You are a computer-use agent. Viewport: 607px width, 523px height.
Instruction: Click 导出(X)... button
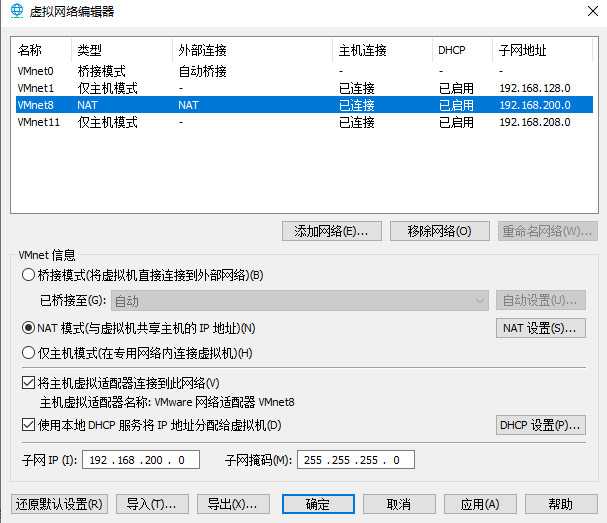pyautogui.click(x=233, y=504)
